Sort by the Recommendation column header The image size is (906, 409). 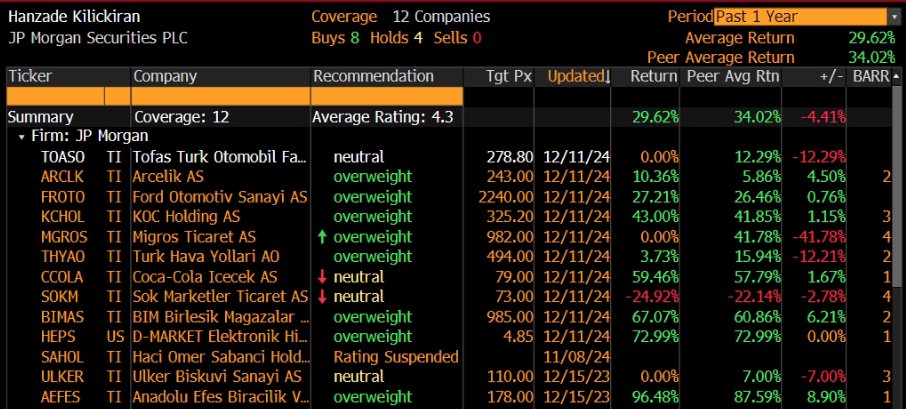pos(373,76)
